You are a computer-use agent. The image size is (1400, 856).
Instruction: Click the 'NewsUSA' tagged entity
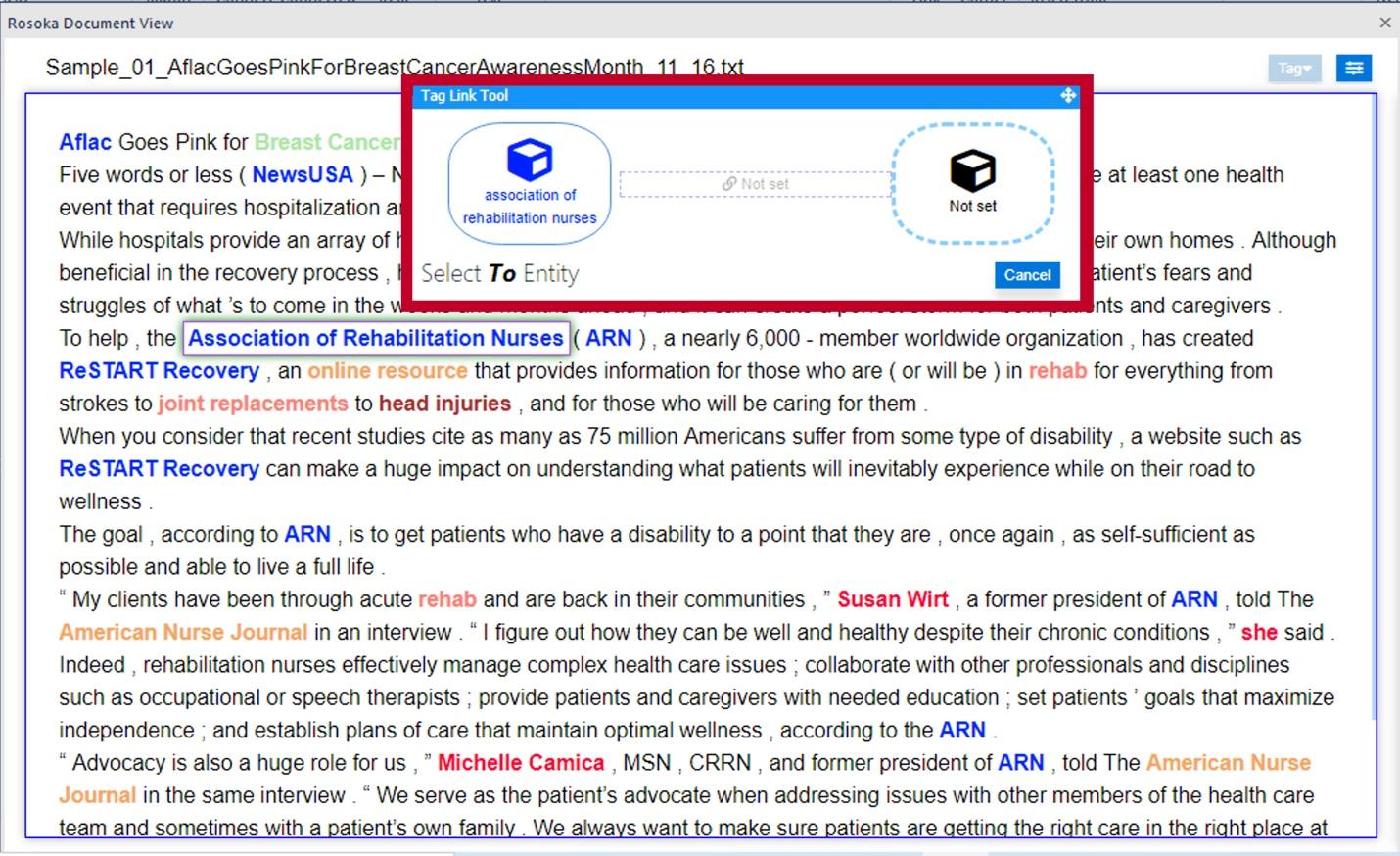[302, 174]
